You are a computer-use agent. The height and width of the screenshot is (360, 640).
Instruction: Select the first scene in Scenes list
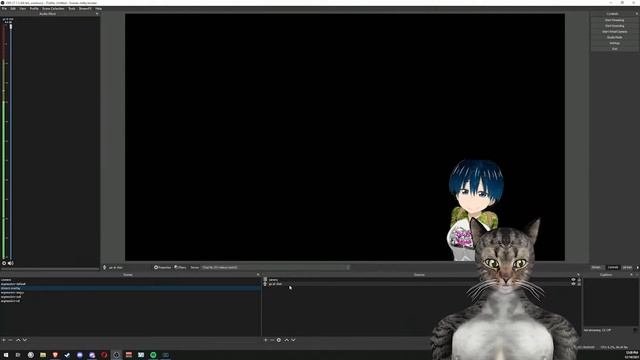pos(130,280)
